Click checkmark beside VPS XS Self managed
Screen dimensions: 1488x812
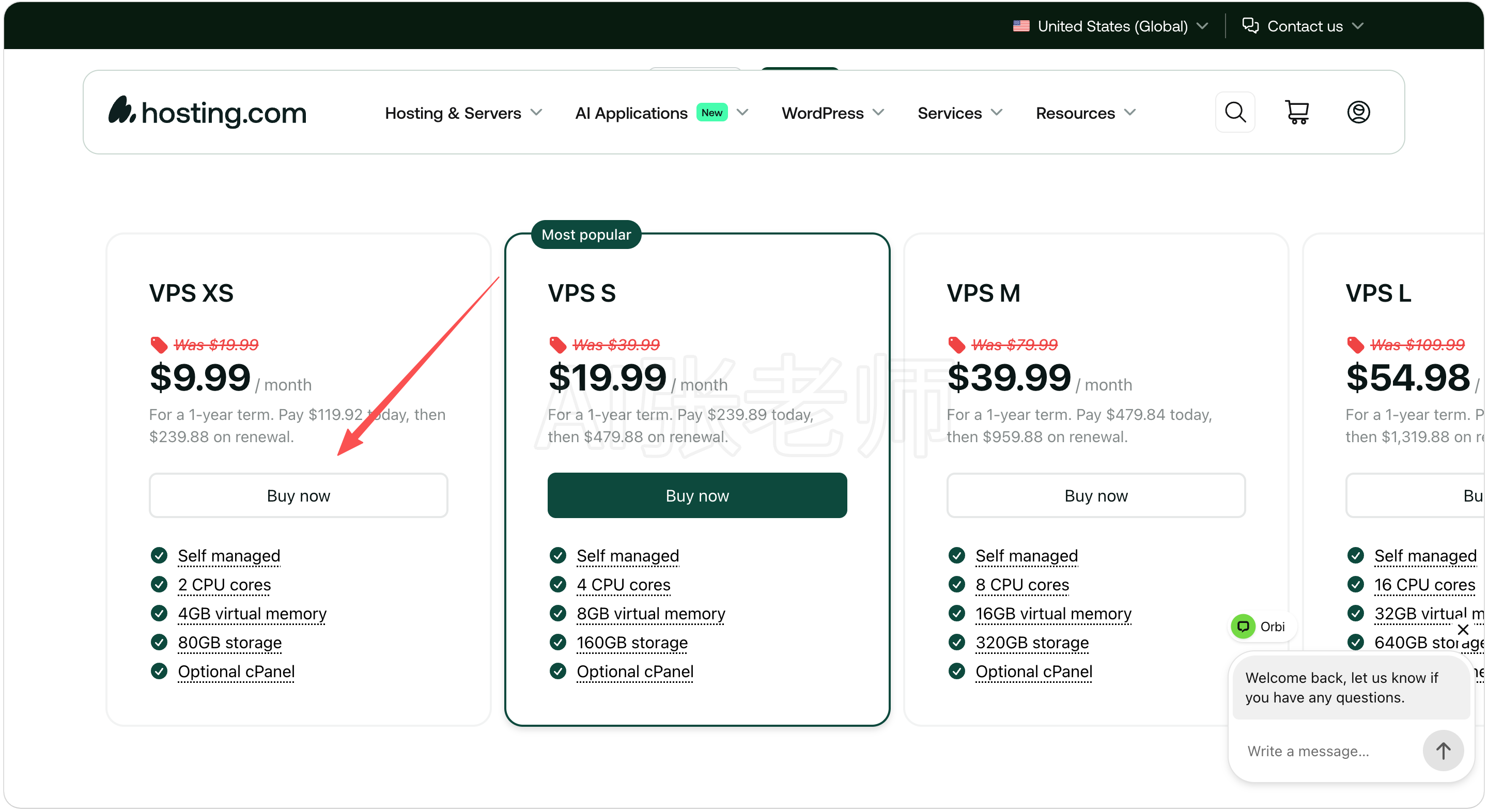pos(159,556)
